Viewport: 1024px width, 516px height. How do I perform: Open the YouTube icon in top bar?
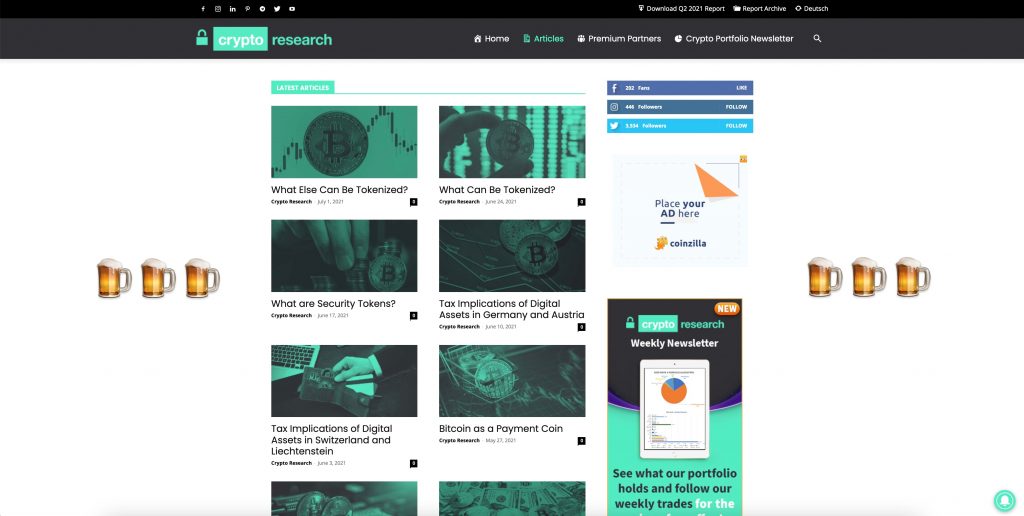tap(292, 9)
